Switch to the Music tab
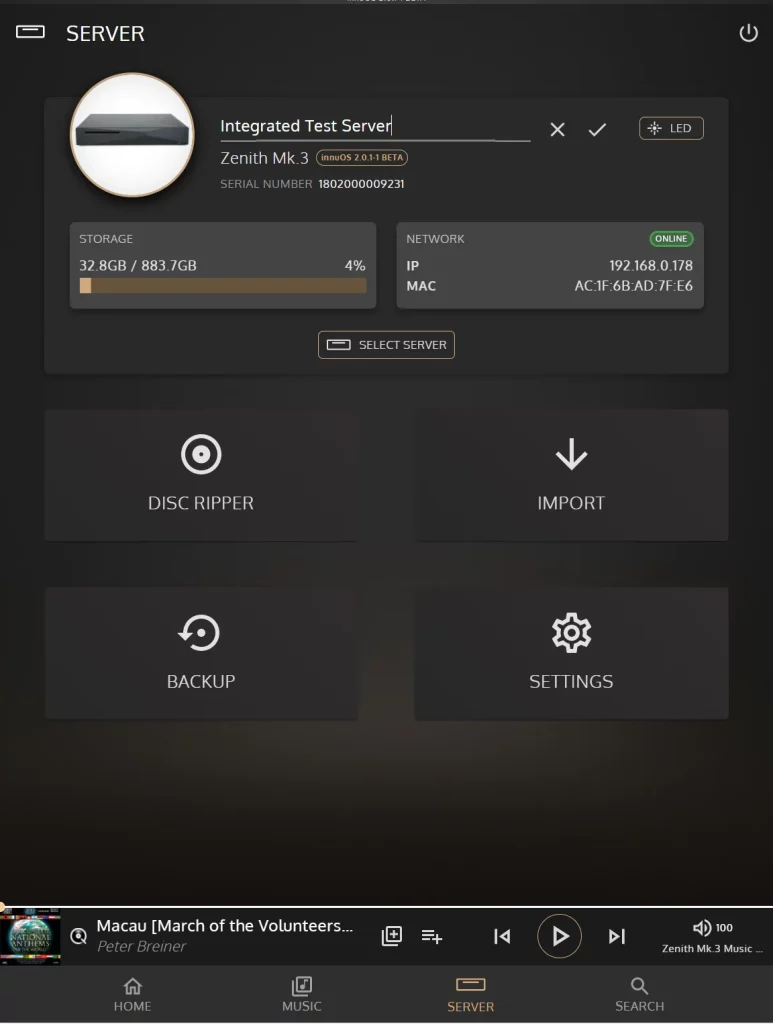 click(x=302, y=995)
